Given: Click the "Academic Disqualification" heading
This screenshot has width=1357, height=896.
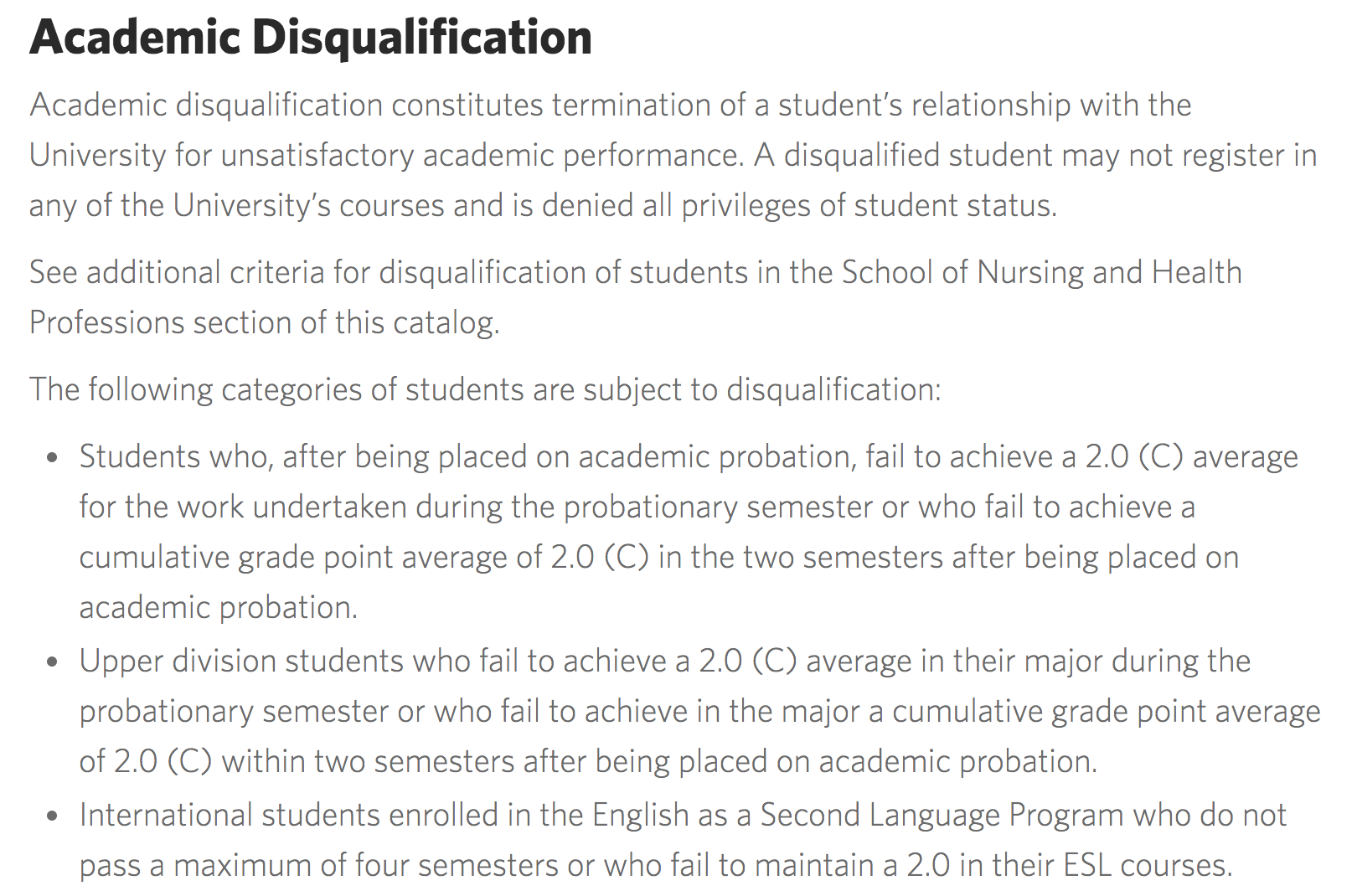Looking at the screenshot, I should coord(311,38).
